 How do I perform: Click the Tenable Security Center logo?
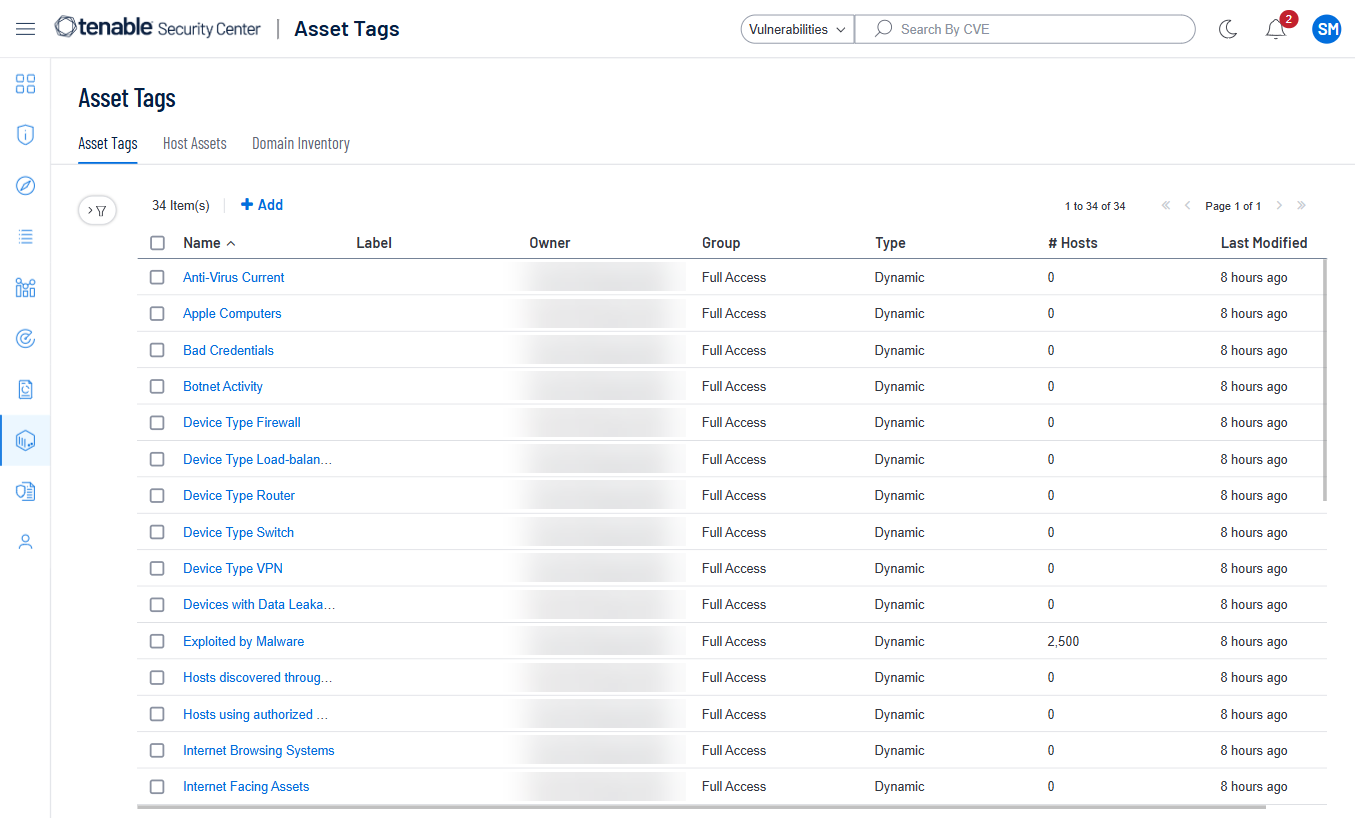pyautogui.click(x=157, y=28)
